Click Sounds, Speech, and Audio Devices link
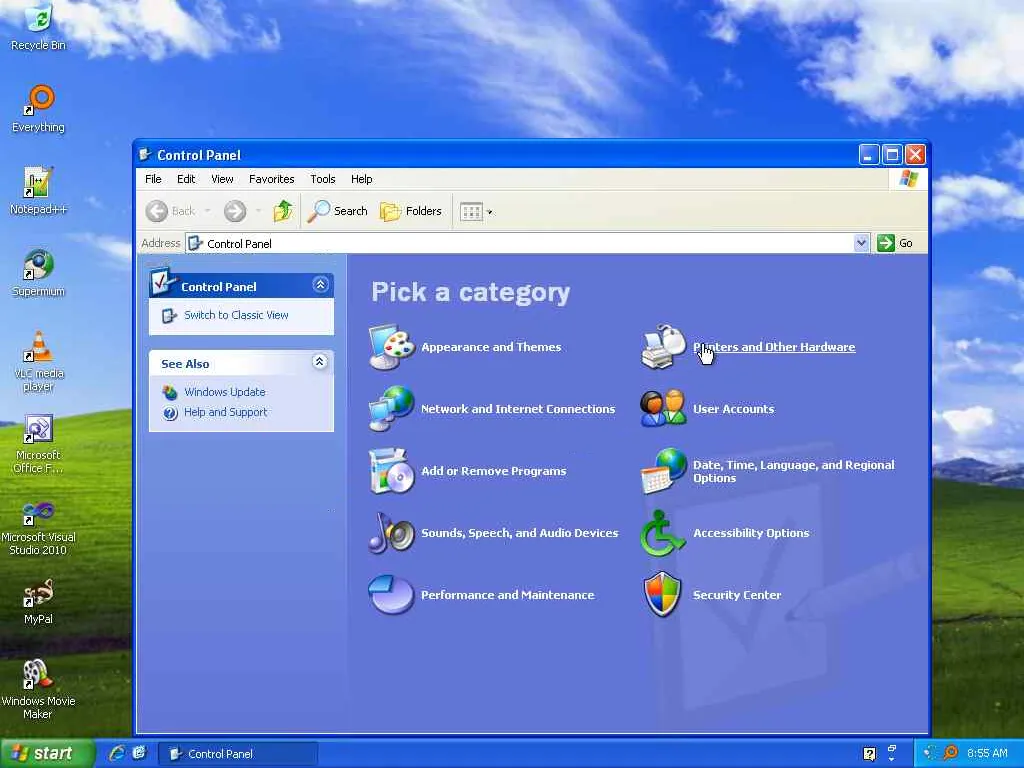Screen dimensions: 1024x768 point(519,533)
